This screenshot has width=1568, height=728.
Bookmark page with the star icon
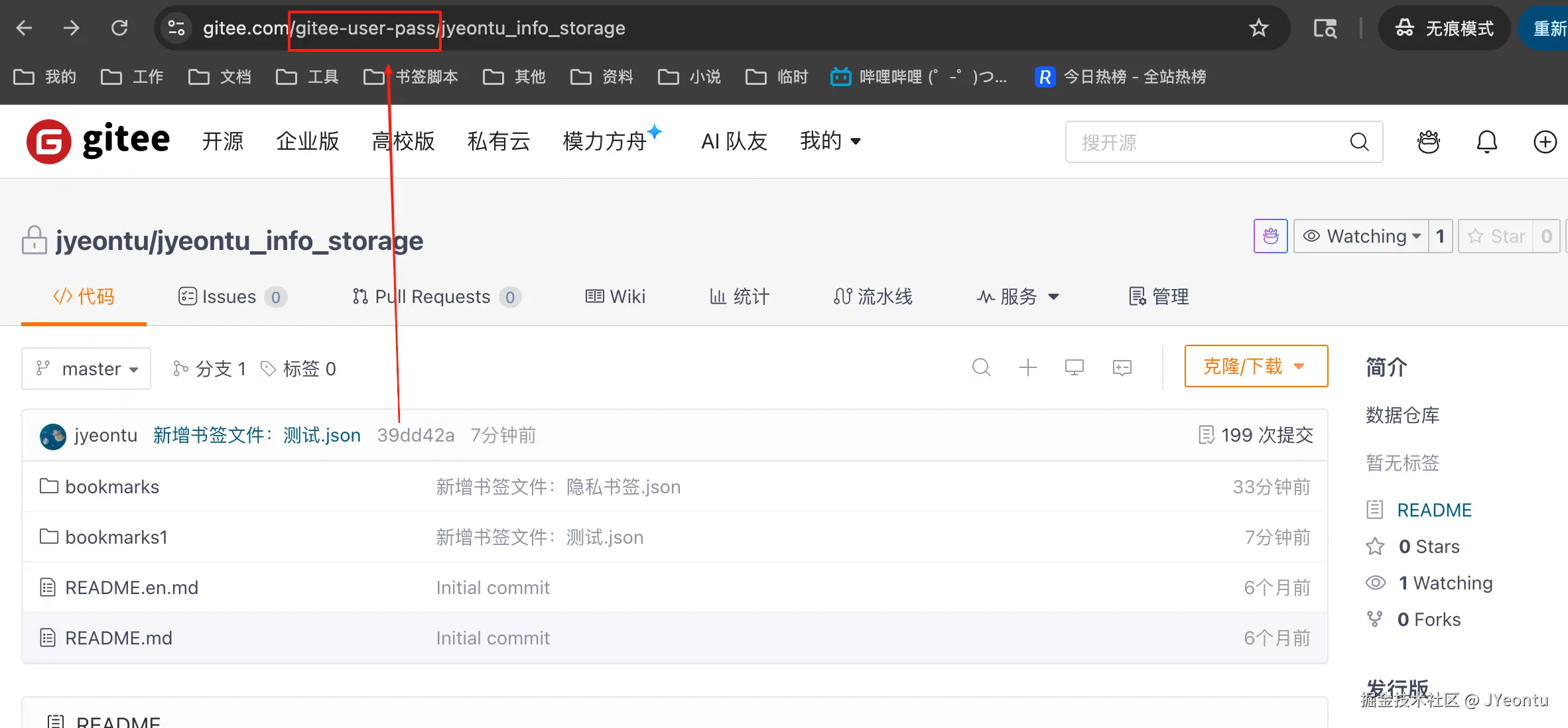[x=1258, y=28]
